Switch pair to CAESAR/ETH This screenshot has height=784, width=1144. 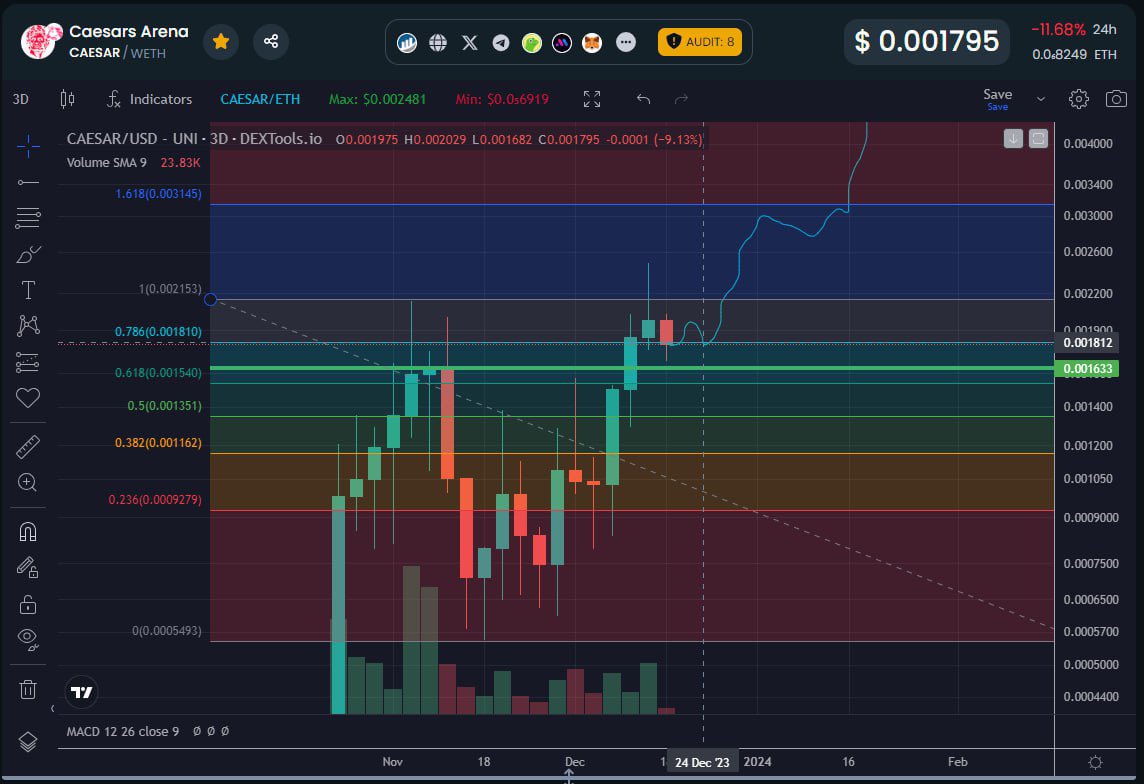point(260,99)
